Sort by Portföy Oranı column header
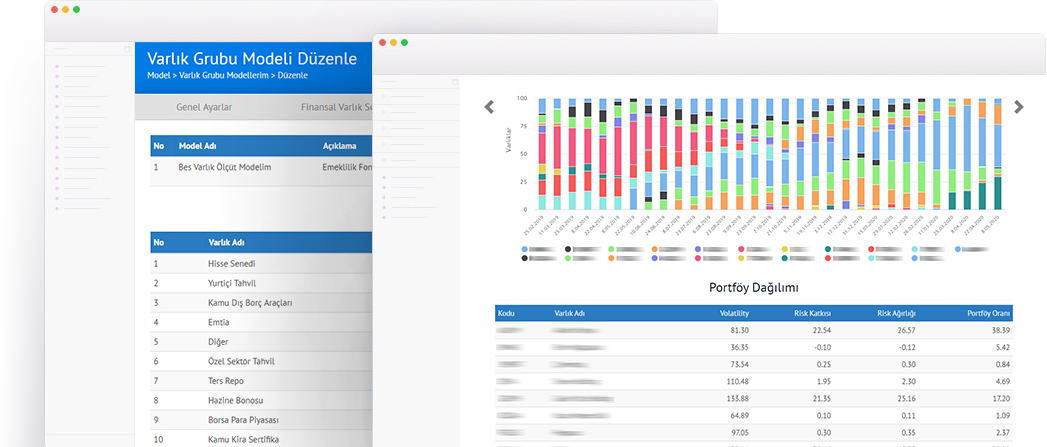This screenshot has height=447, width=1047. point(988,313)
